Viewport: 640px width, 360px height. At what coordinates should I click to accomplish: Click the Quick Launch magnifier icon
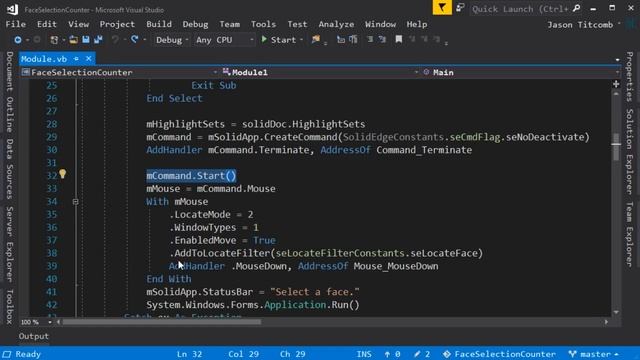tap(576, 8)
